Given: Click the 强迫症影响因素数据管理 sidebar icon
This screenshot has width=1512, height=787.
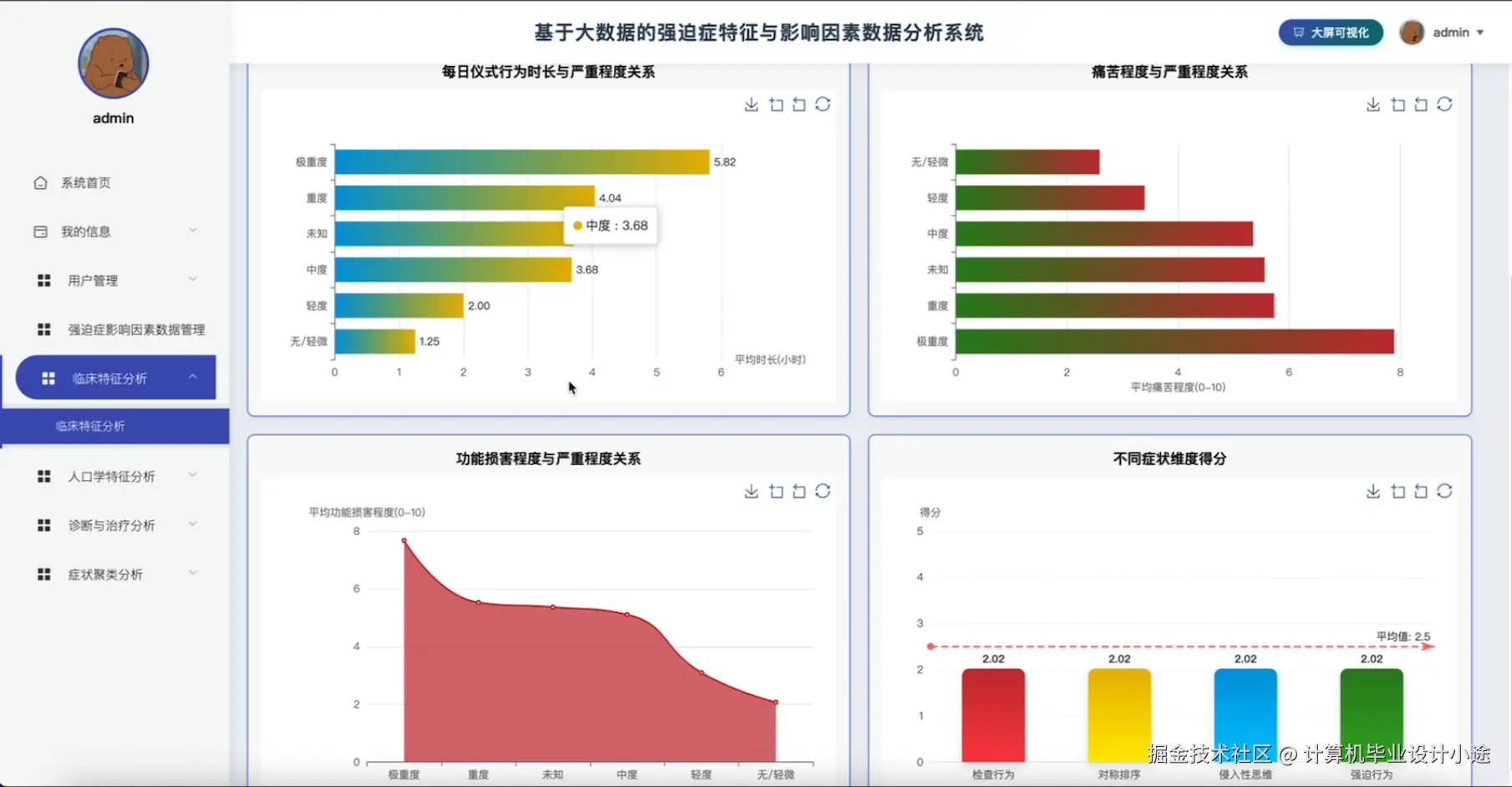Looking at the screenshot, I should pos(43,329).
